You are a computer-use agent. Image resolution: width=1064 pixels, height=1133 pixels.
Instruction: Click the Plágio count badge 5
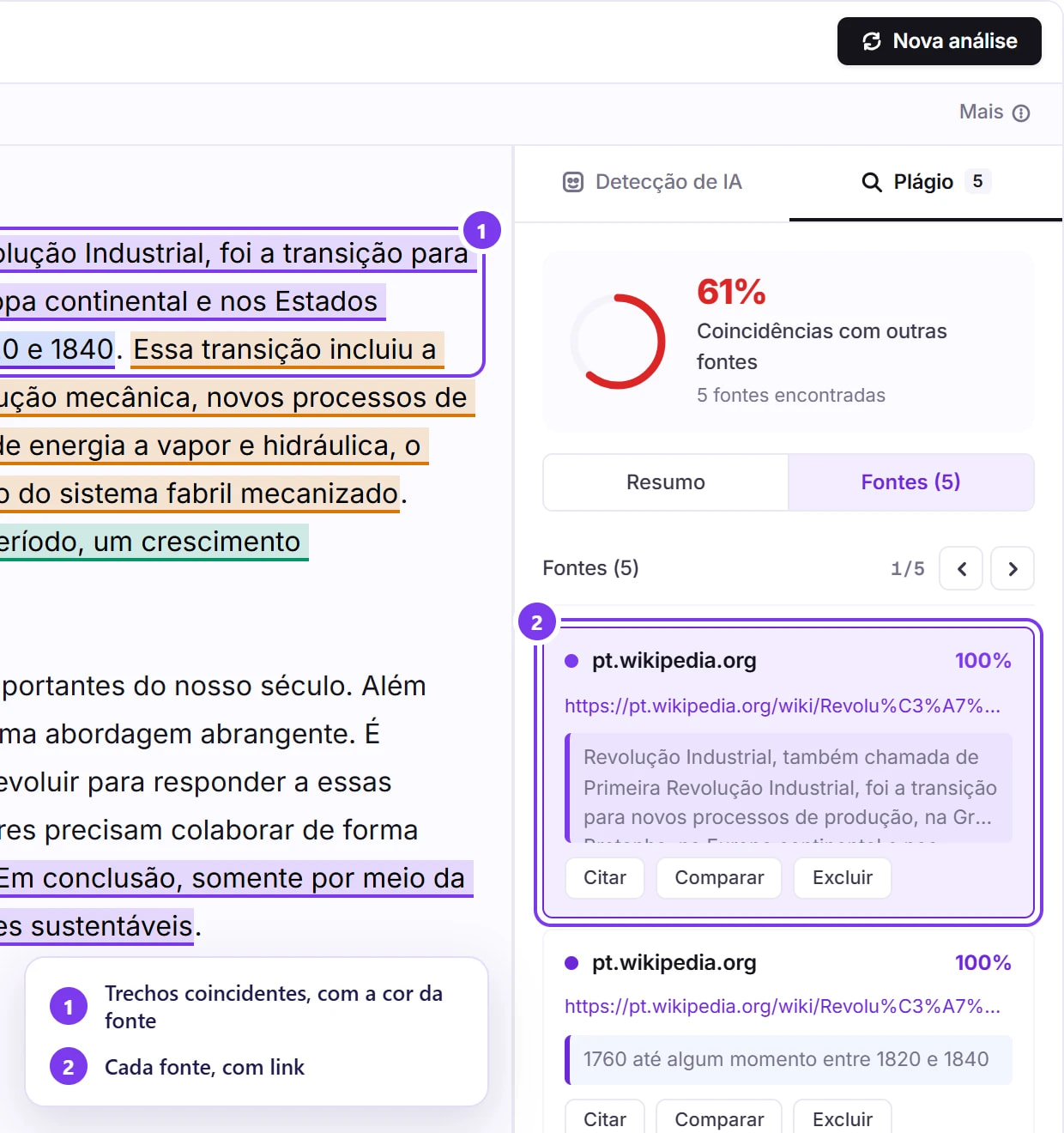coord(977,181)
